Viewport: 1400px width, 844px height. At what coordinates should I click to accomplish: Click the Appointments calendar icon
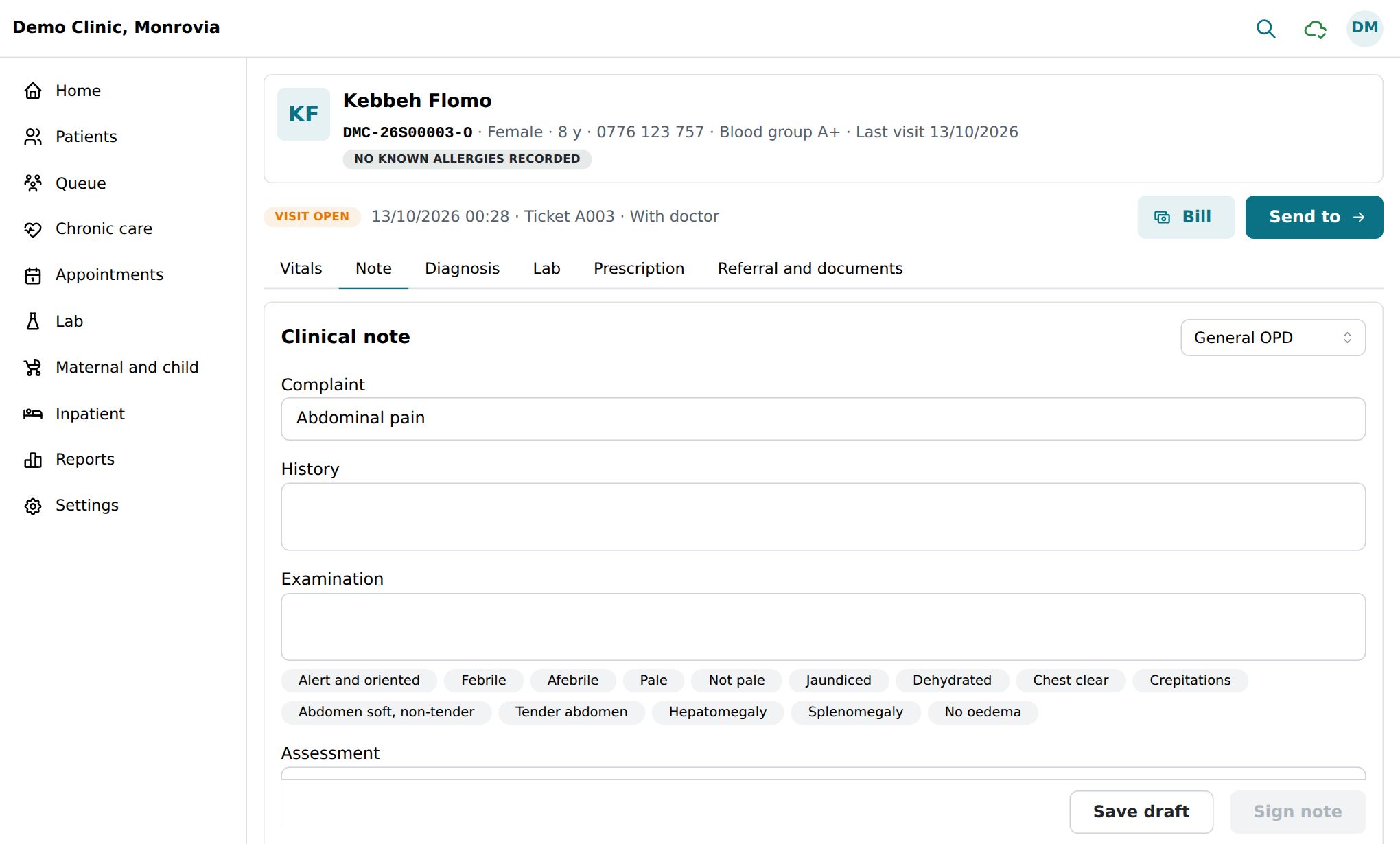click(33, 275)
